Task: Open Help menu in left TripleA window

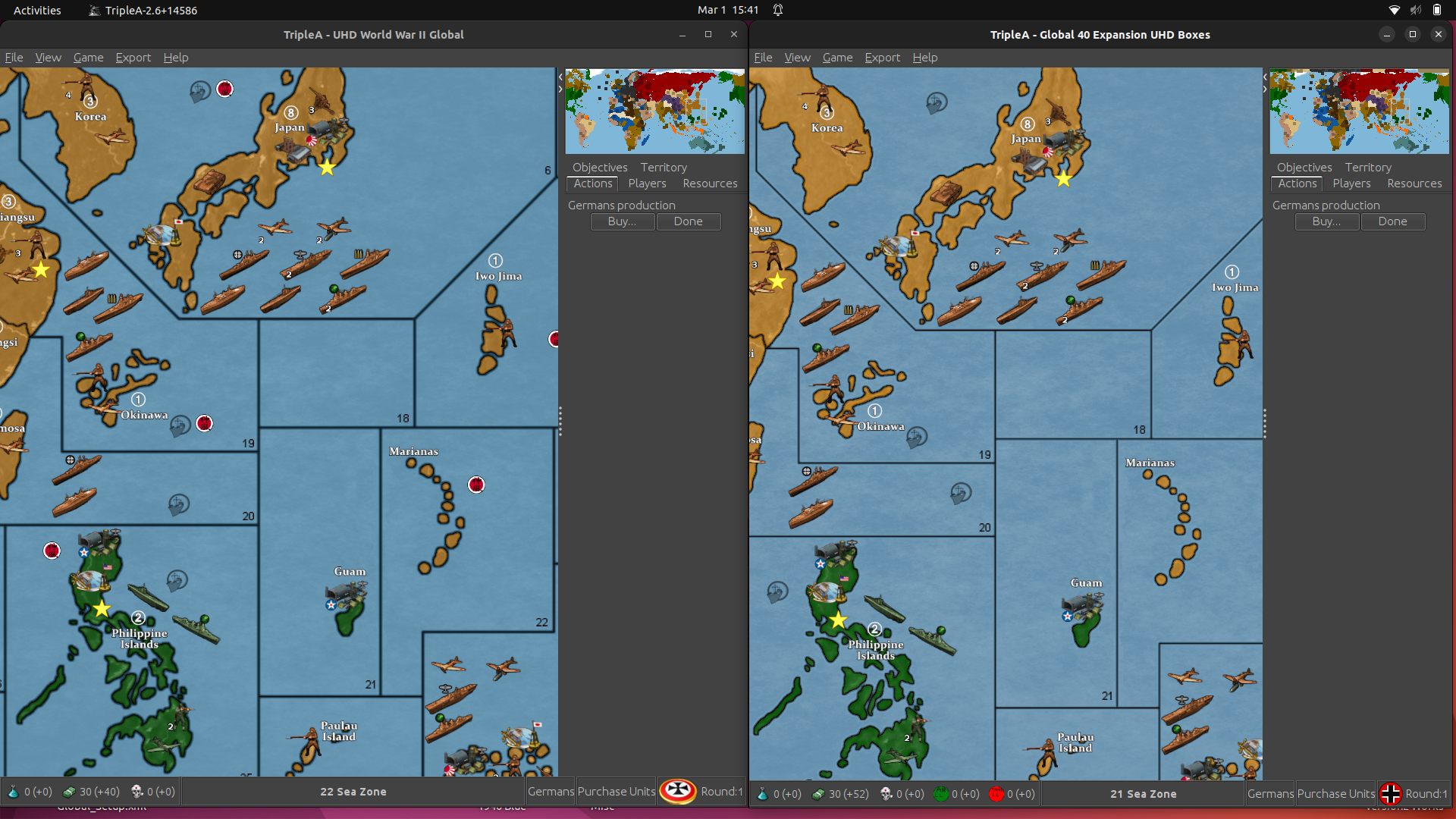Action: pos(175,58)
